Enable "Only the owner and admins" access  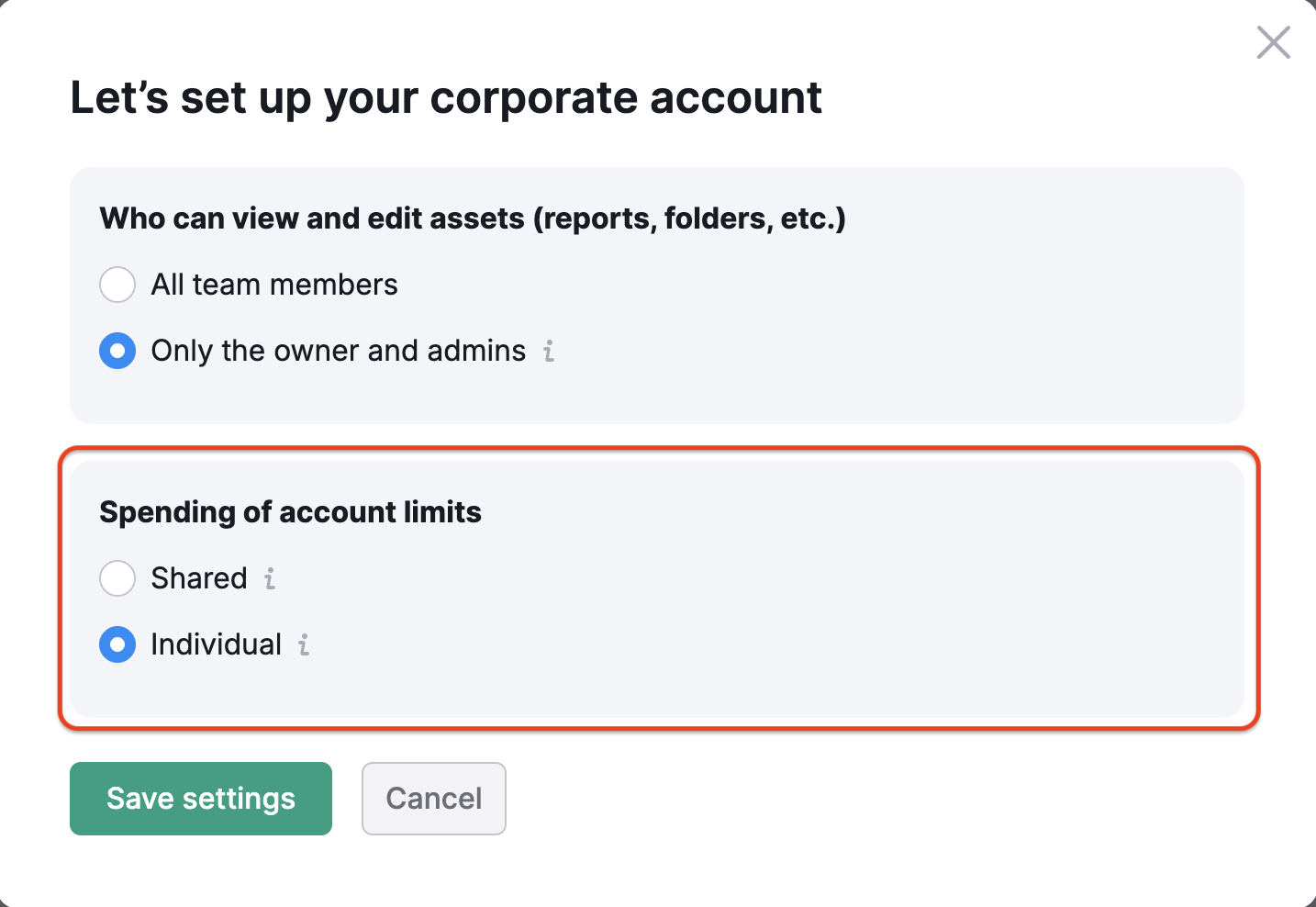[117, 351]
